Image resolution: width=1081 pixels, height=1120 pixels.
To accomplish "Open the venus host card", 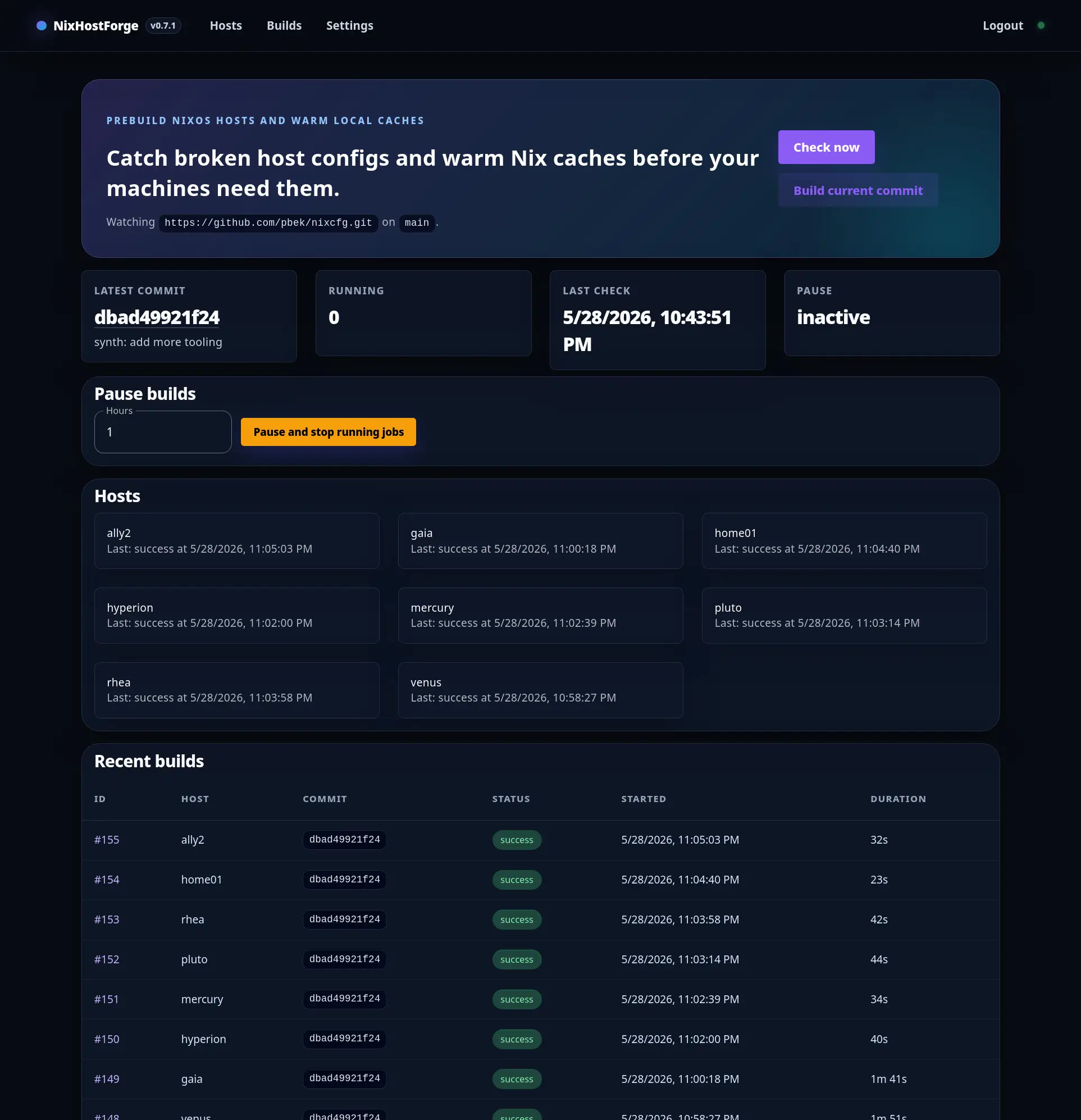I will (x=540, y=690).
